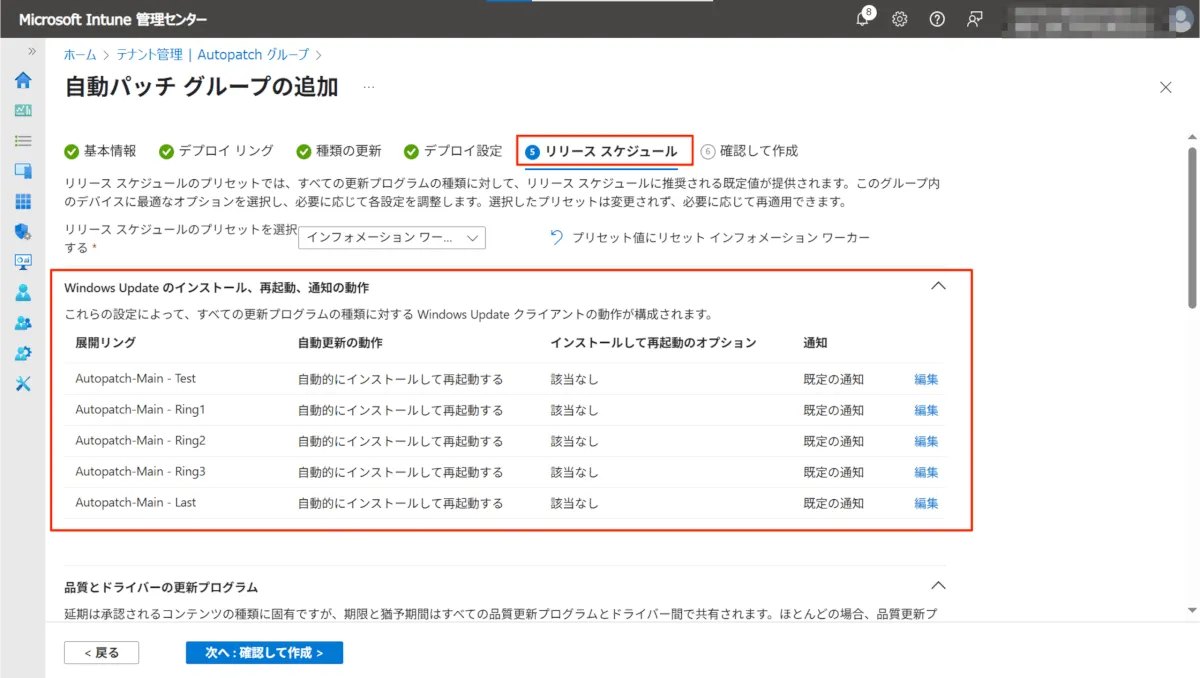Screen dimensions: 1200x678
Task: Click the テナント管理 | Autopatch グループ breadcrumb
Action: click(212, 55)
